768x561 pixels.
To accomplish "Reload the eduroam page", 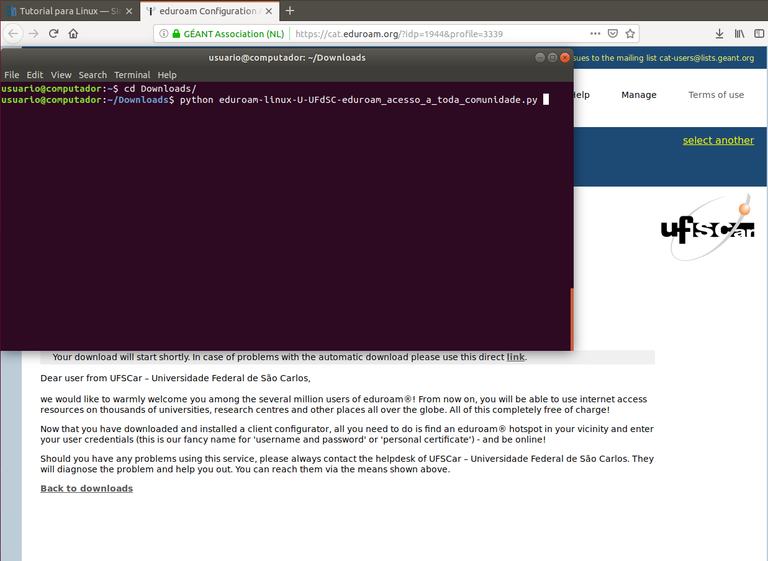I will click(x=53, y=33).
